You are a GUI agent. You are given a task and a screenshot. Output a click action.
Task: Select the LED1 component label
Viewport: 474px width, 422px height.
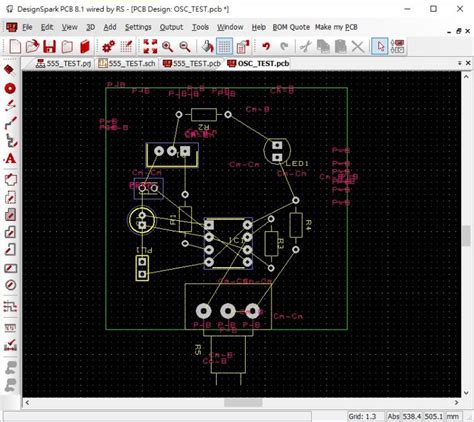[297, 164]
